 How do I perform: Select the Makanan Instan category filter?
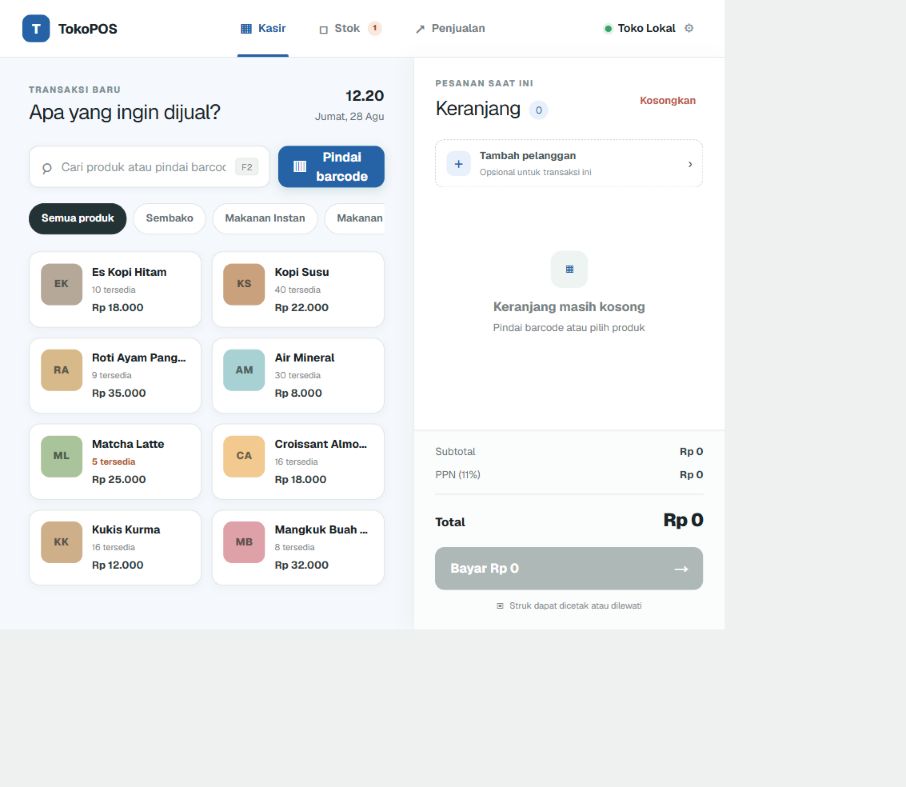[265, 218]
